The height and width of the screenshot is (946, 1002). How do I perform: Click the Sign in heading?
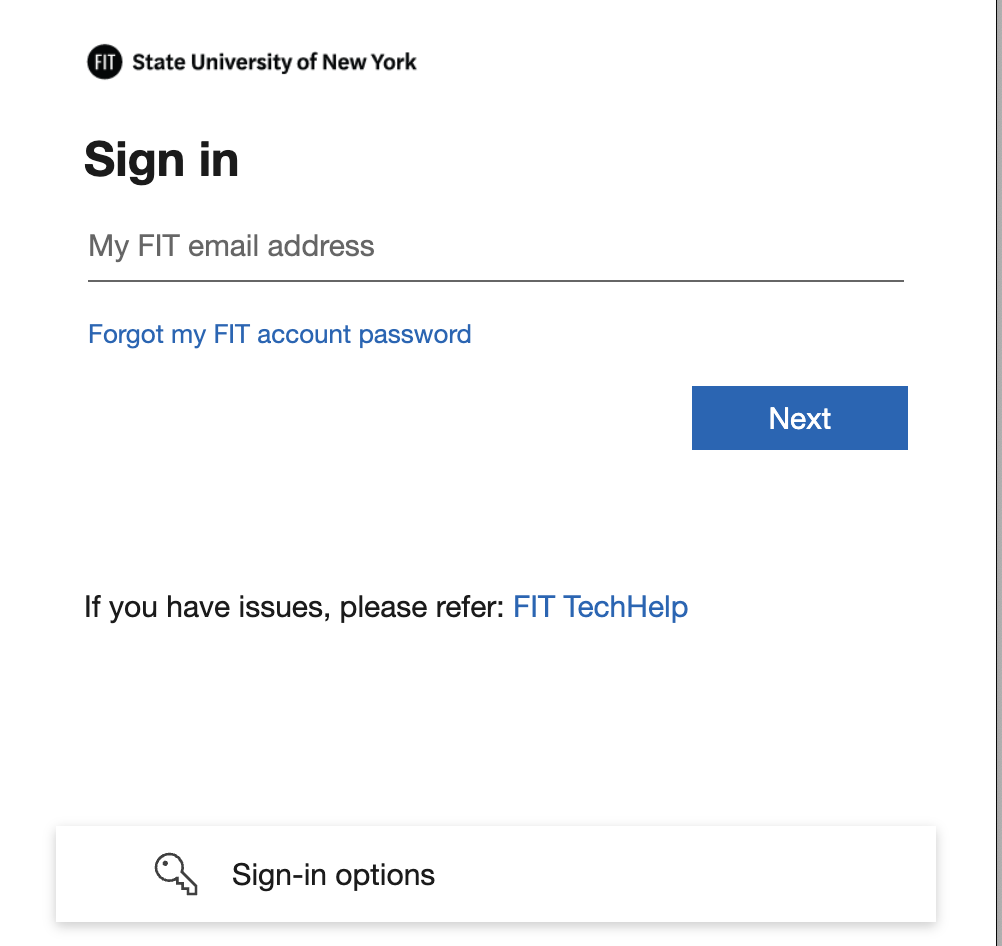click(x=161, y=159)
